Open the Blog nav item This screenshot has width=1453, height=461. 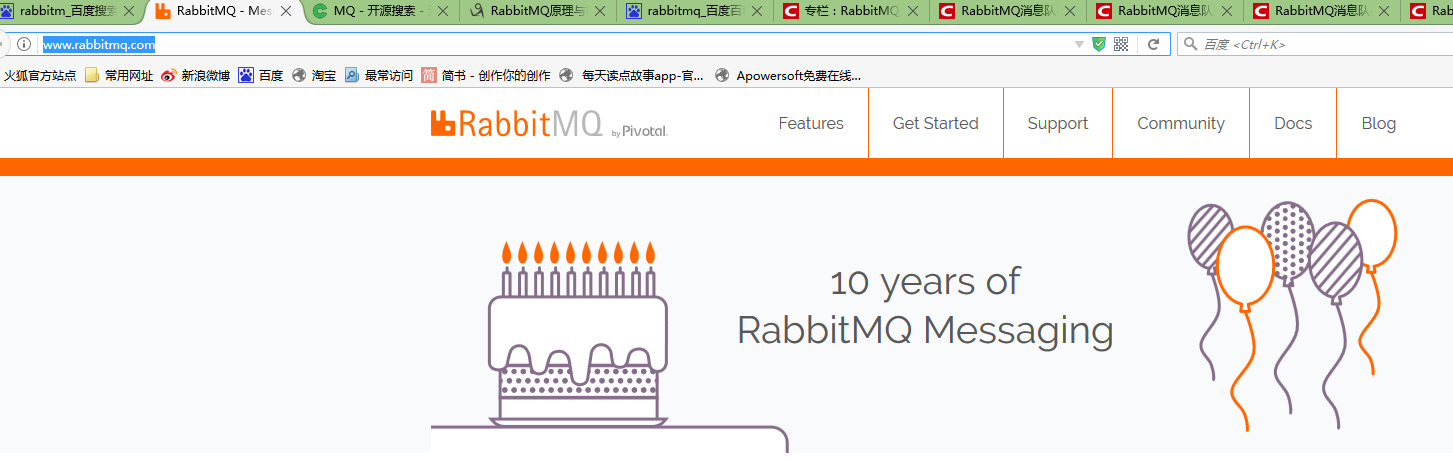point(1379,123)
